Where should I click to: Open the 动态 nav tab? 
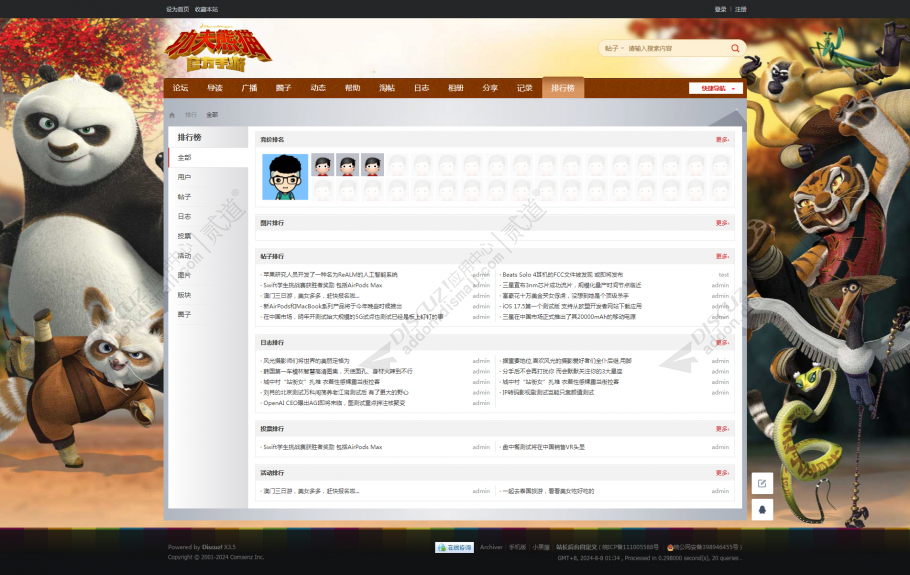click(x=318, y=88)
